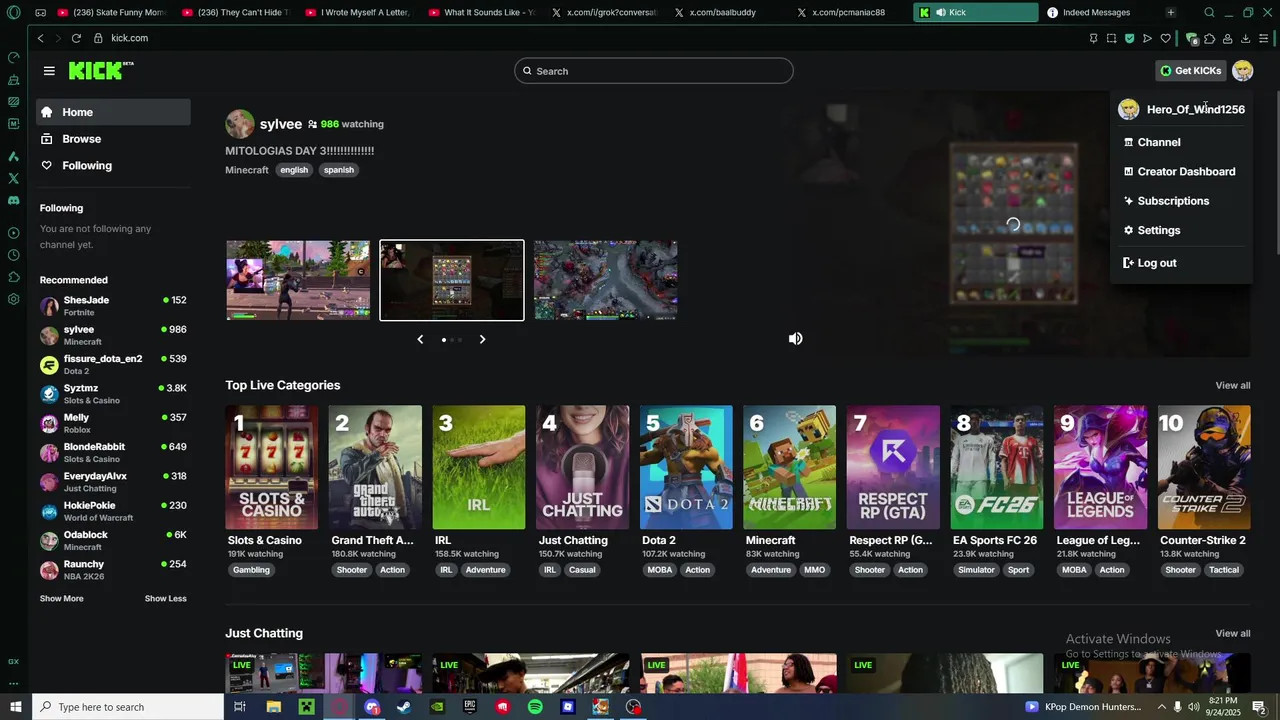
Task: Open sylvee's avatar in the featured stream
Action: point(240,124)
